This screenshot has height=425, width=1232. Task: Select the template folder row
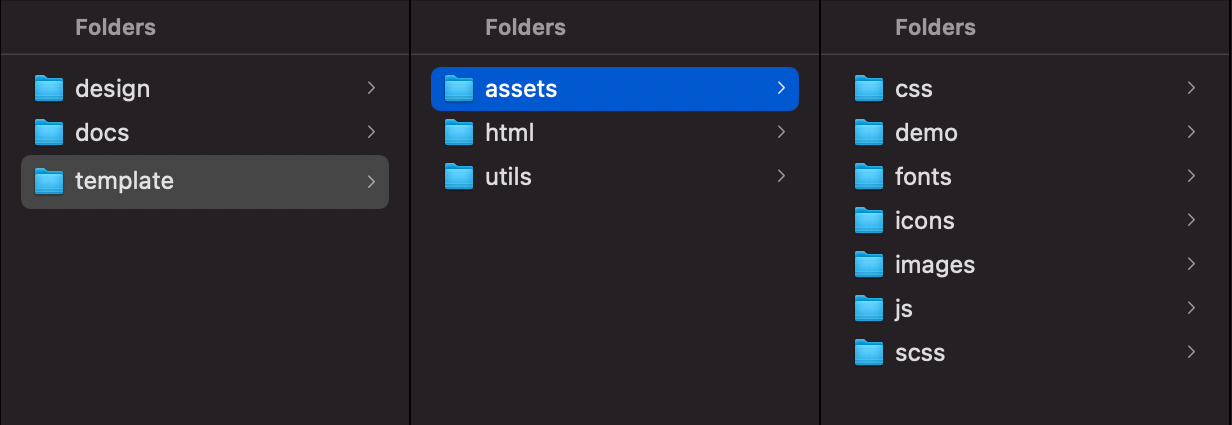[204, 181]
